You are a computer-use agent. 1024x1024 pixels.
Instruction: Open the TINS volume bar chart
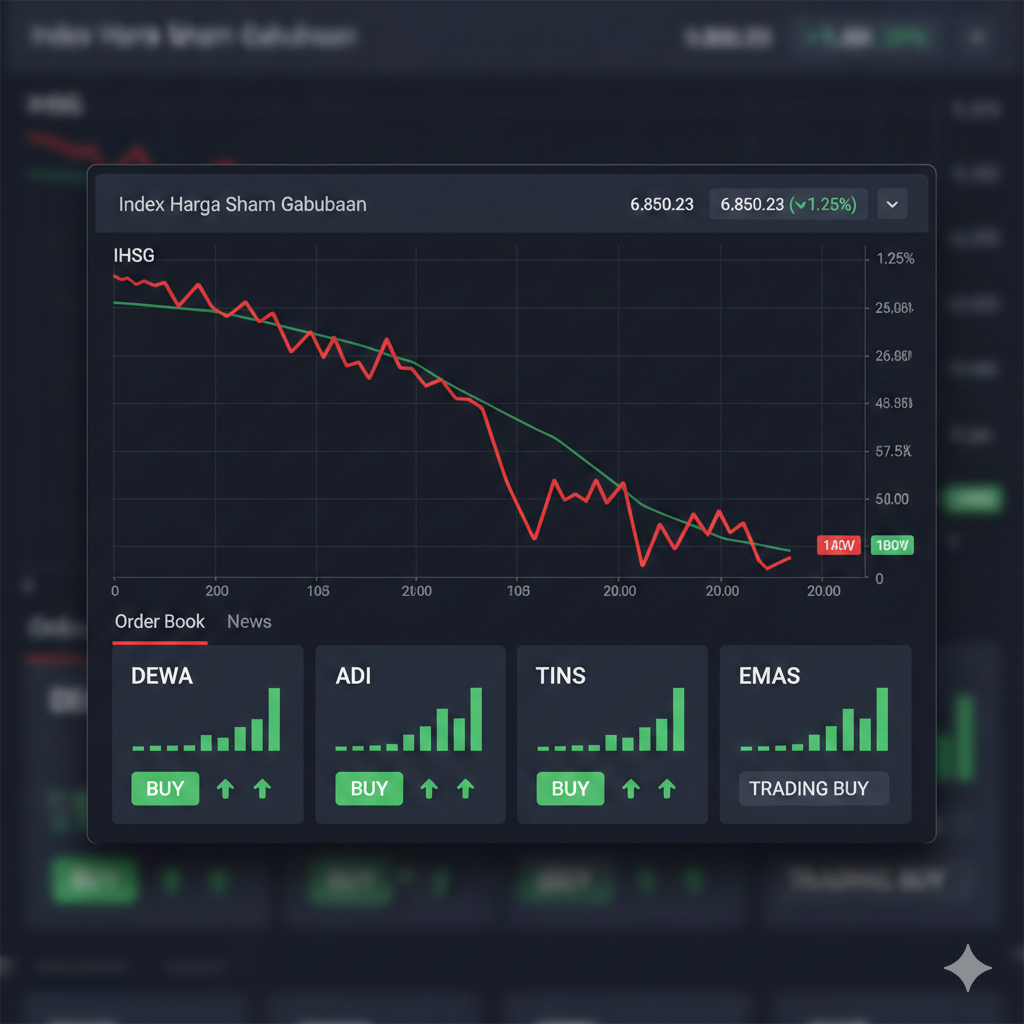coord(611,719)
